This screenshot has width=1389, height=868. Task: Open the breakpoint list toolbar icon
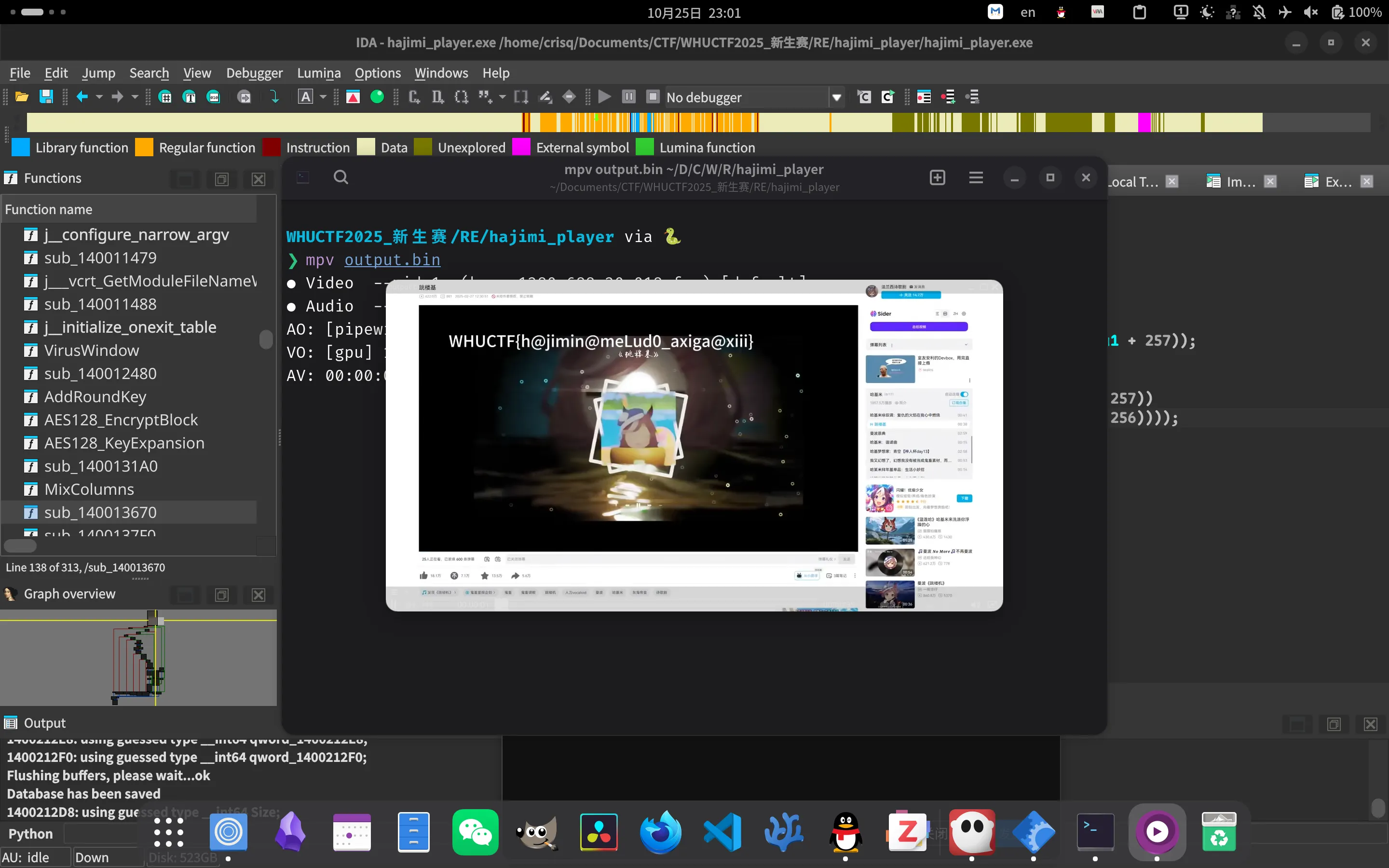point(924,96)
